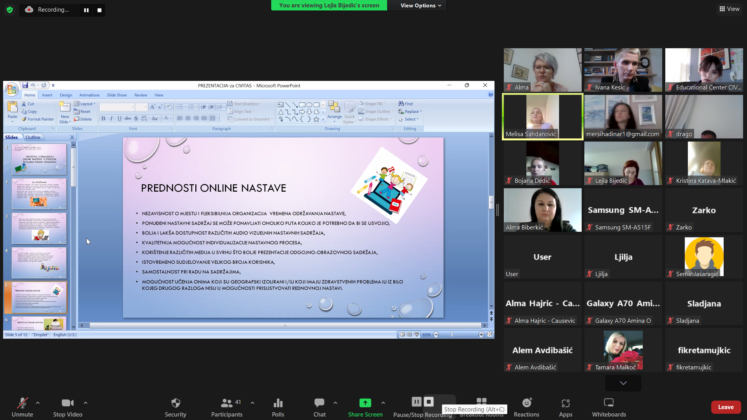This screenshot has height=420, width=747.
Task: Expand participants options arrow
Action: tap(252, 403)
